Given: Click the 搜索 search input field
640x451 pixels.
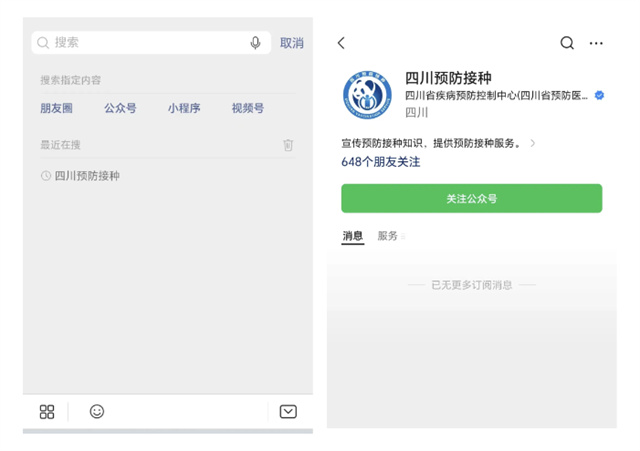Looking at the screenshot, I should pos(151,42).
